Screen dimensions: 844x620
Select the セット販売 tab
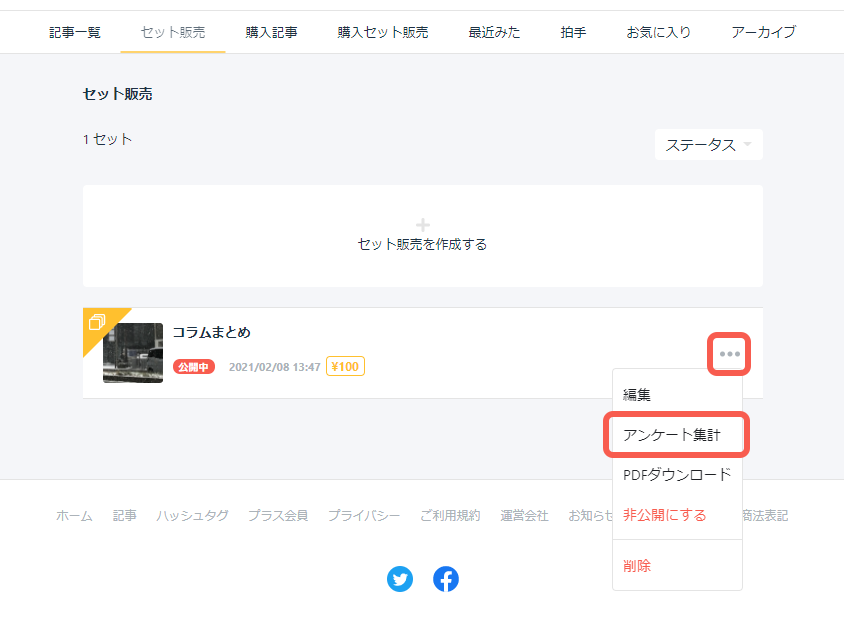click(173, 32)
